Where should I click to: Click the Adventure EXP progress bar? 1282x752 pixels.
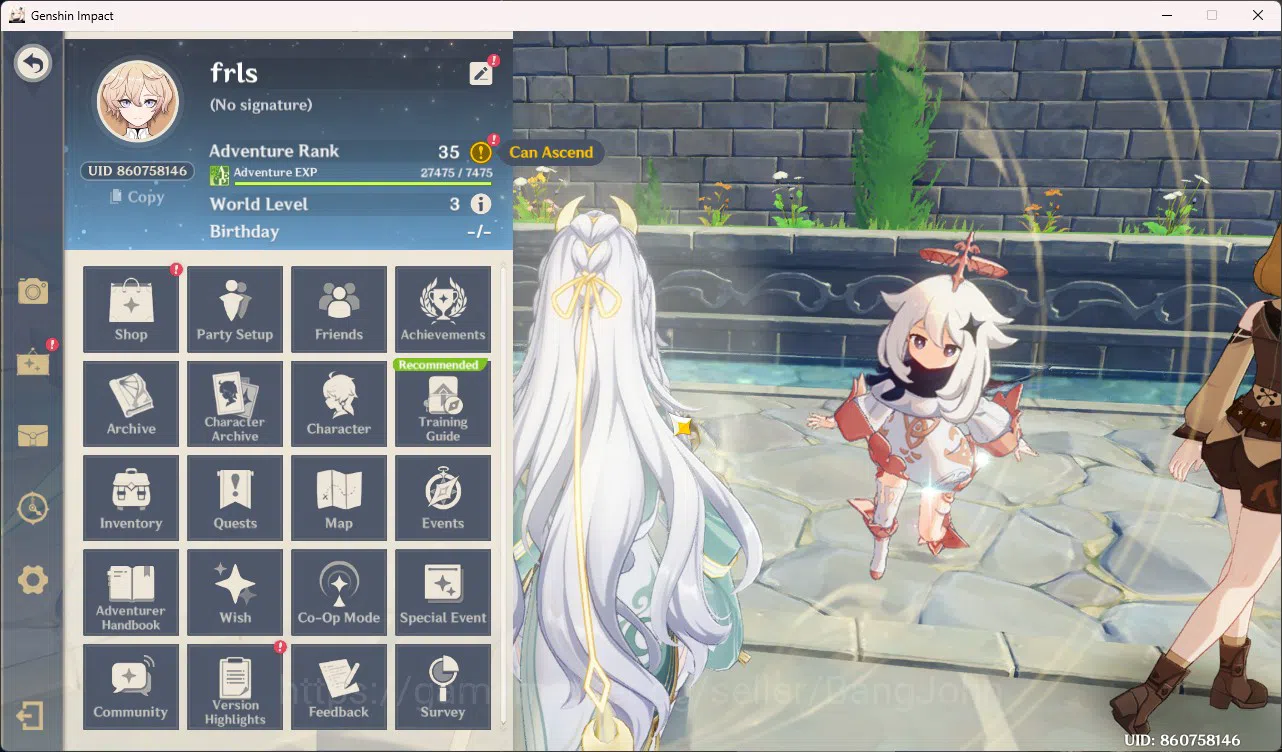point(362,183)
